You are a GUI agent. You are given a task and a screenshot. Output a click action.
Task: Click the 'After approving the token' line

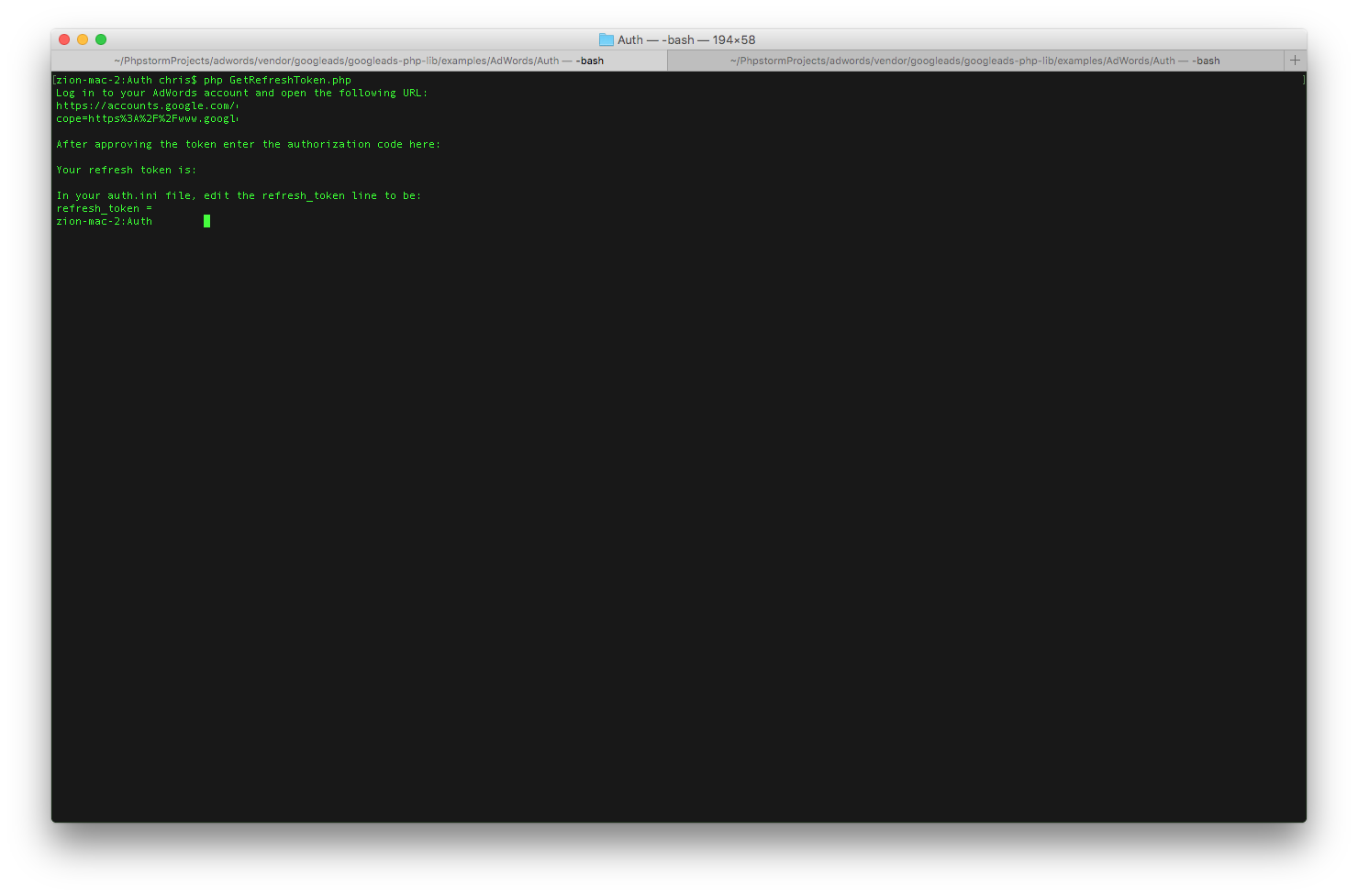point(248,144)
